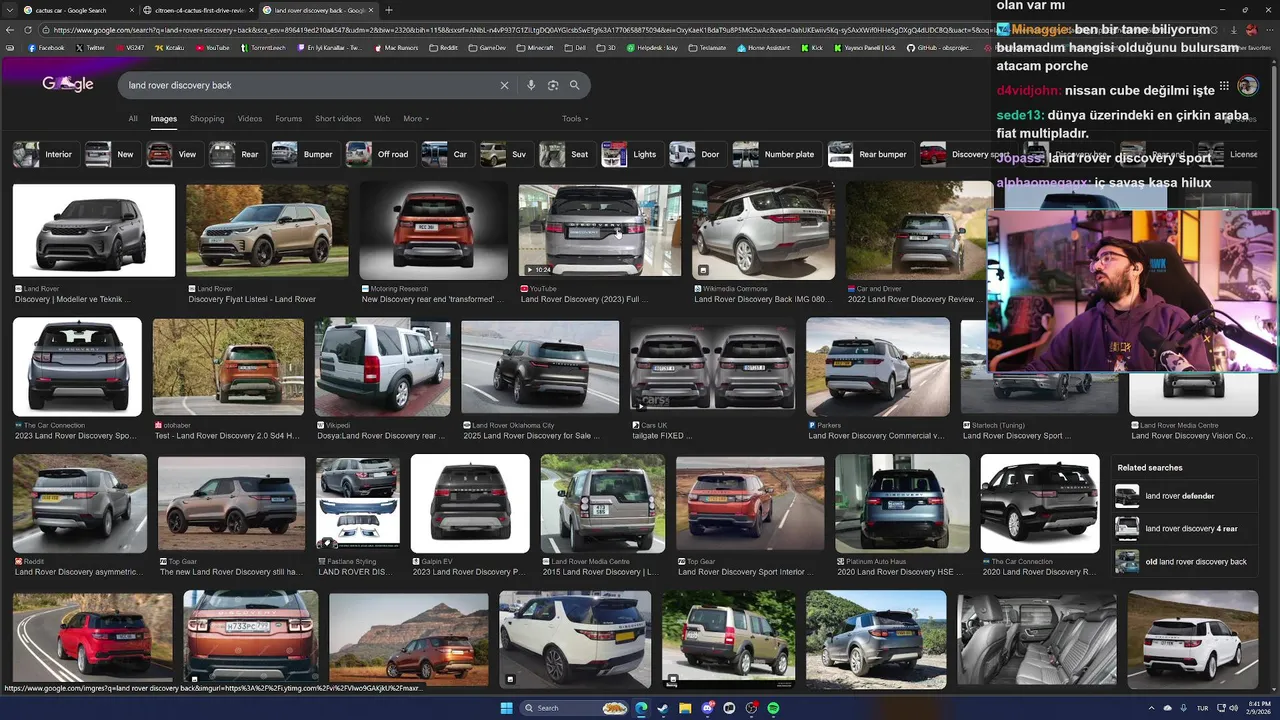Open the Twitter bookmark
The width and height of the screenshot is (1280, 720).
pos(90,48)
